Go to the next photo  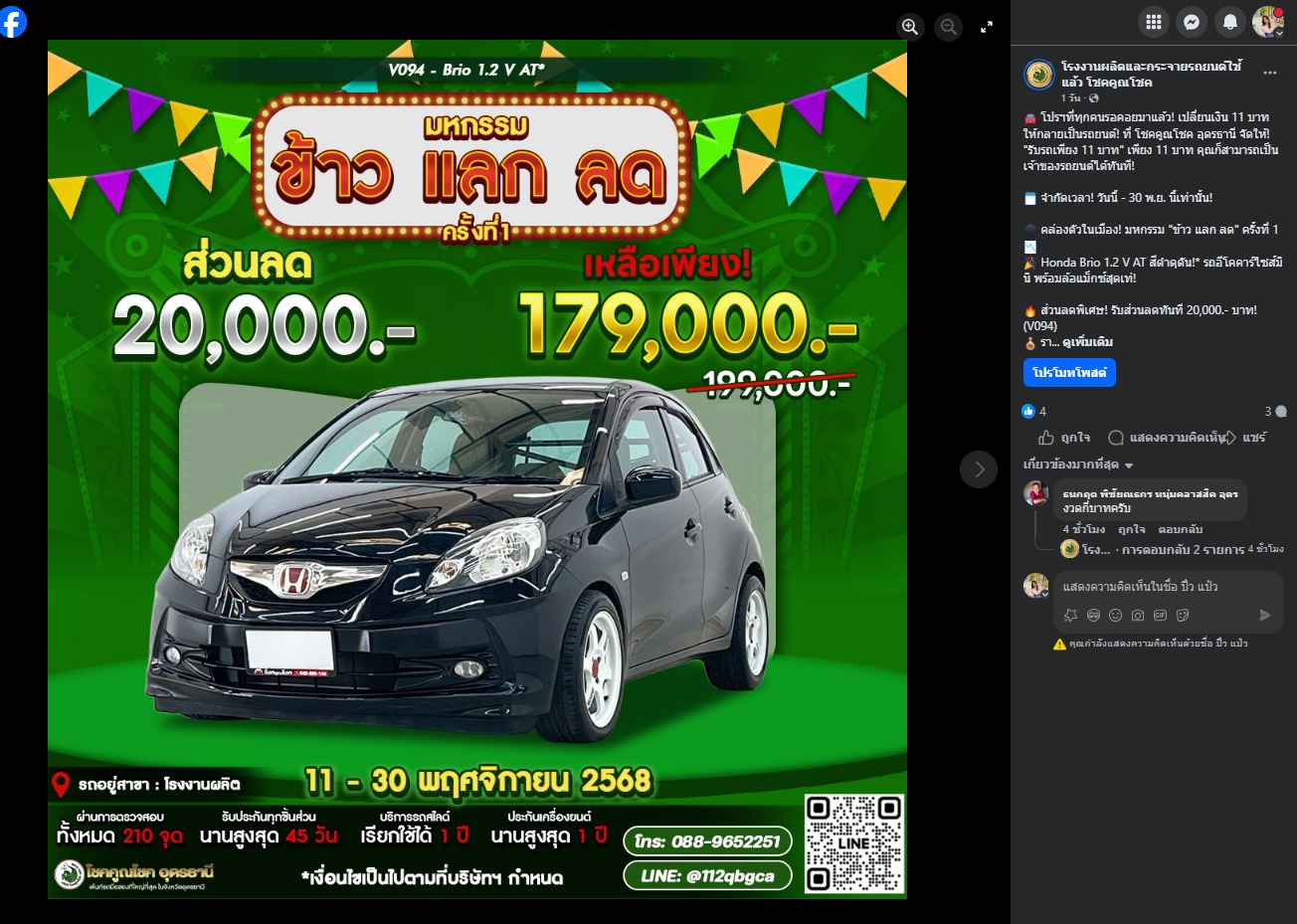pyautogui.click(x=979, y=469)
